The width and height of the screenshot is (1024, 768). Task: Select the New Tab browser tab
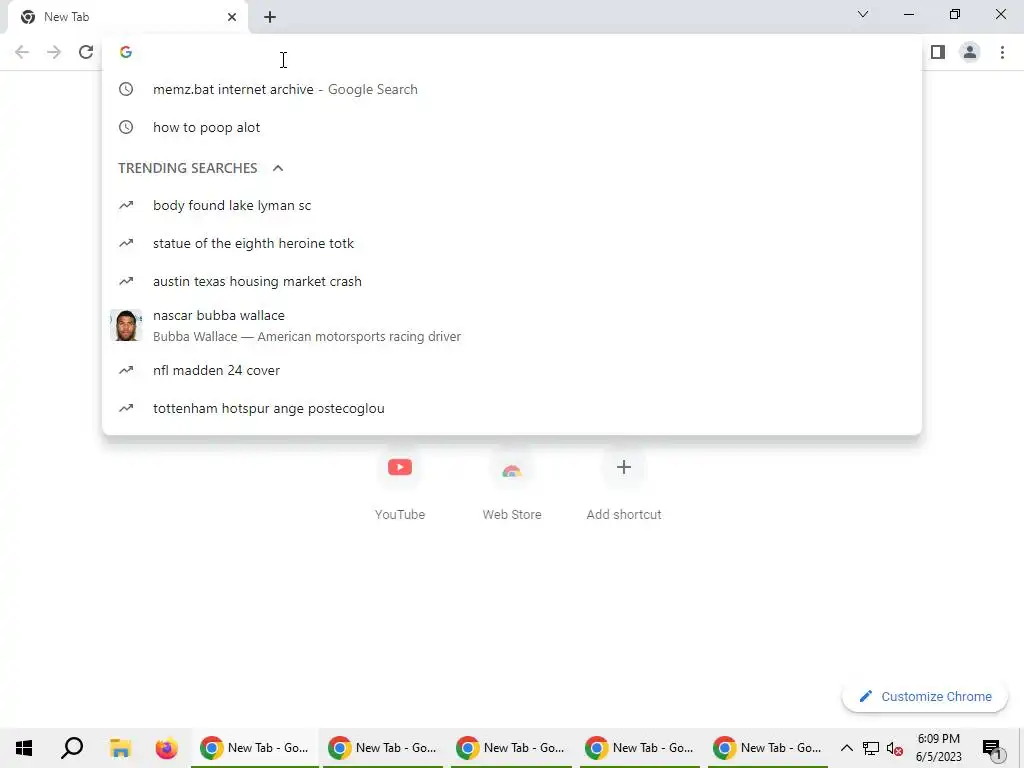pyautogui.click(x=127, y=17)
